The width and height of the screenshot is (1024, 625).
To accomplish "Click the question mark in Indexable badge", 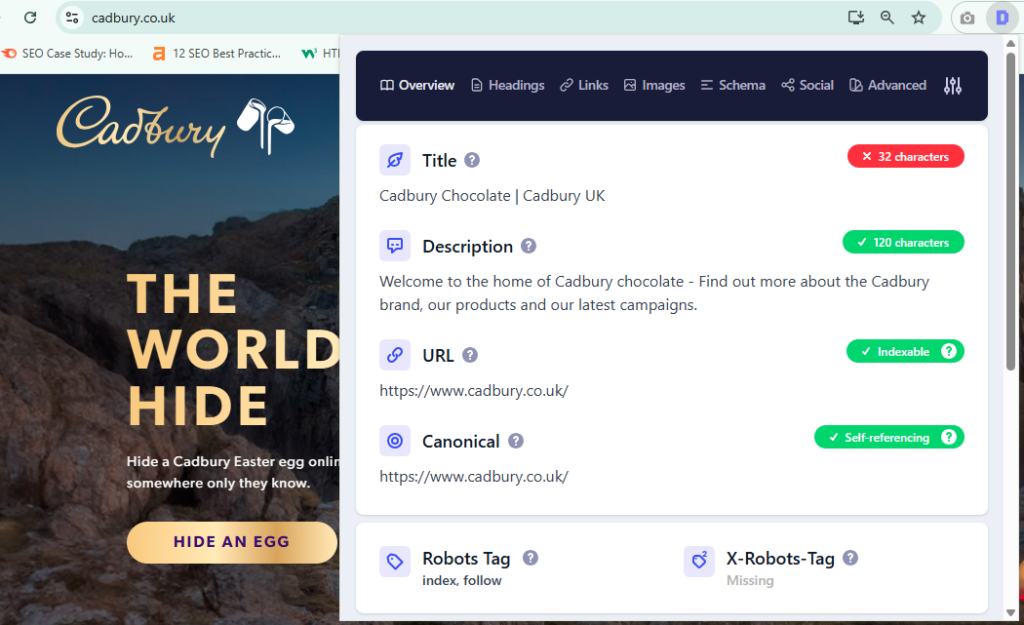I will click(x=949, y=351).
